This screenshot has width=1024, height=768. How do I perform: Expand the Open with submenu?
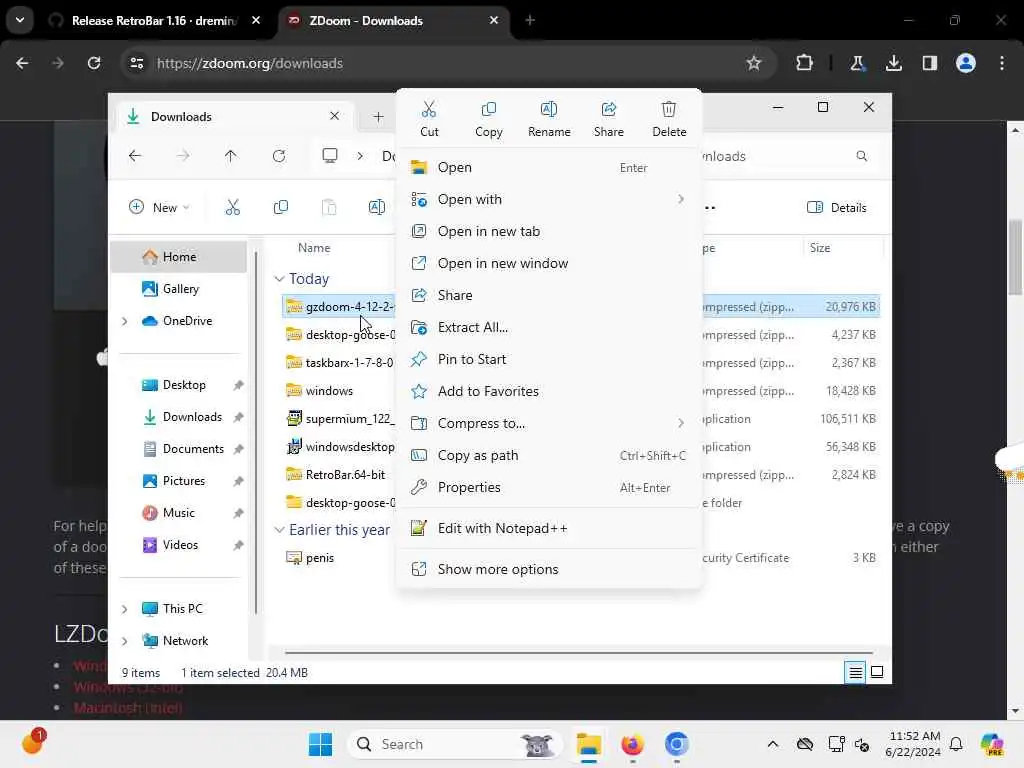click(549, 199)
